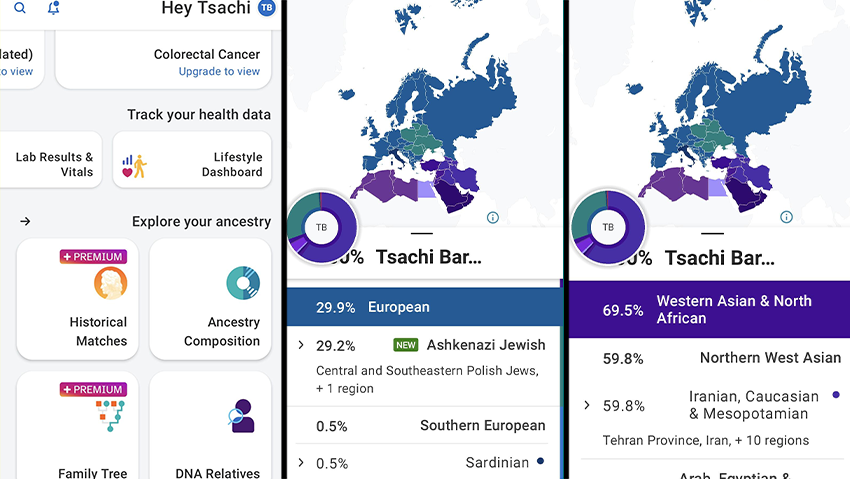The height and width of the screenshot is (479, 850).
Task: Expand the Sardinian row chevron
Action: click(300, 462)
